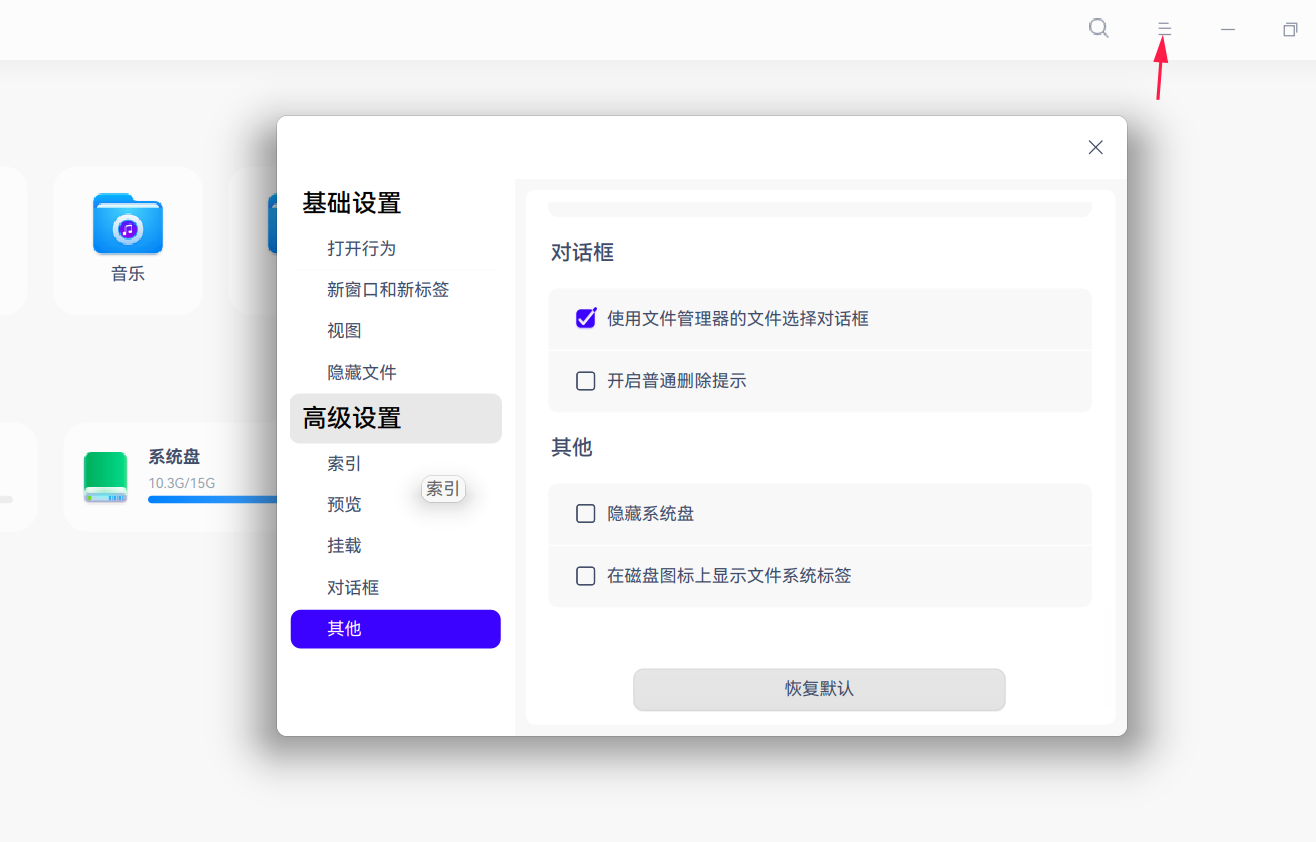
Task: Tick the 隐藏系统盘 checkbox
Action: 586,514
